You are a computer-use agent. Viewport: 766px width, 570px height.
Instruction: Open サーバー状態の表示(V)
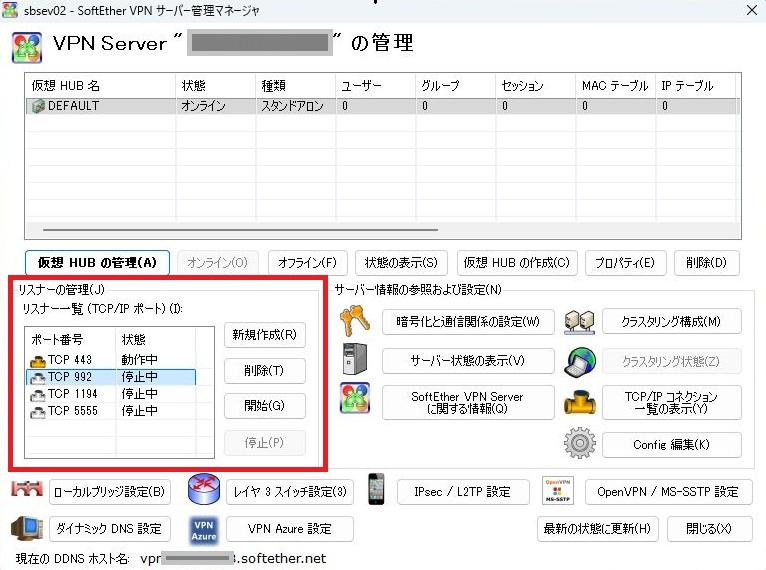point(468,360)
